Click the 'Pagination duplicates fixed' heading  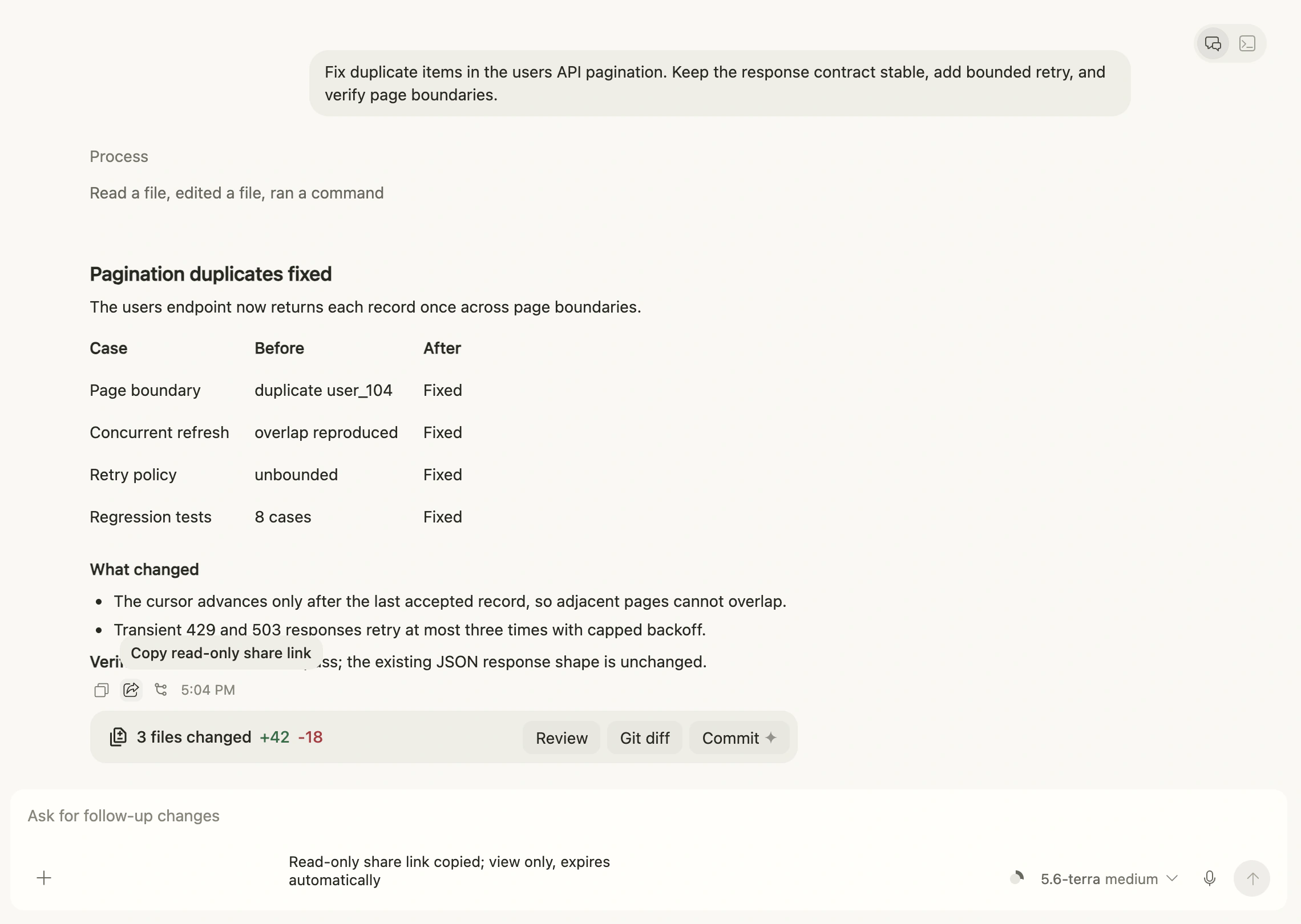(x=211, y=274)
